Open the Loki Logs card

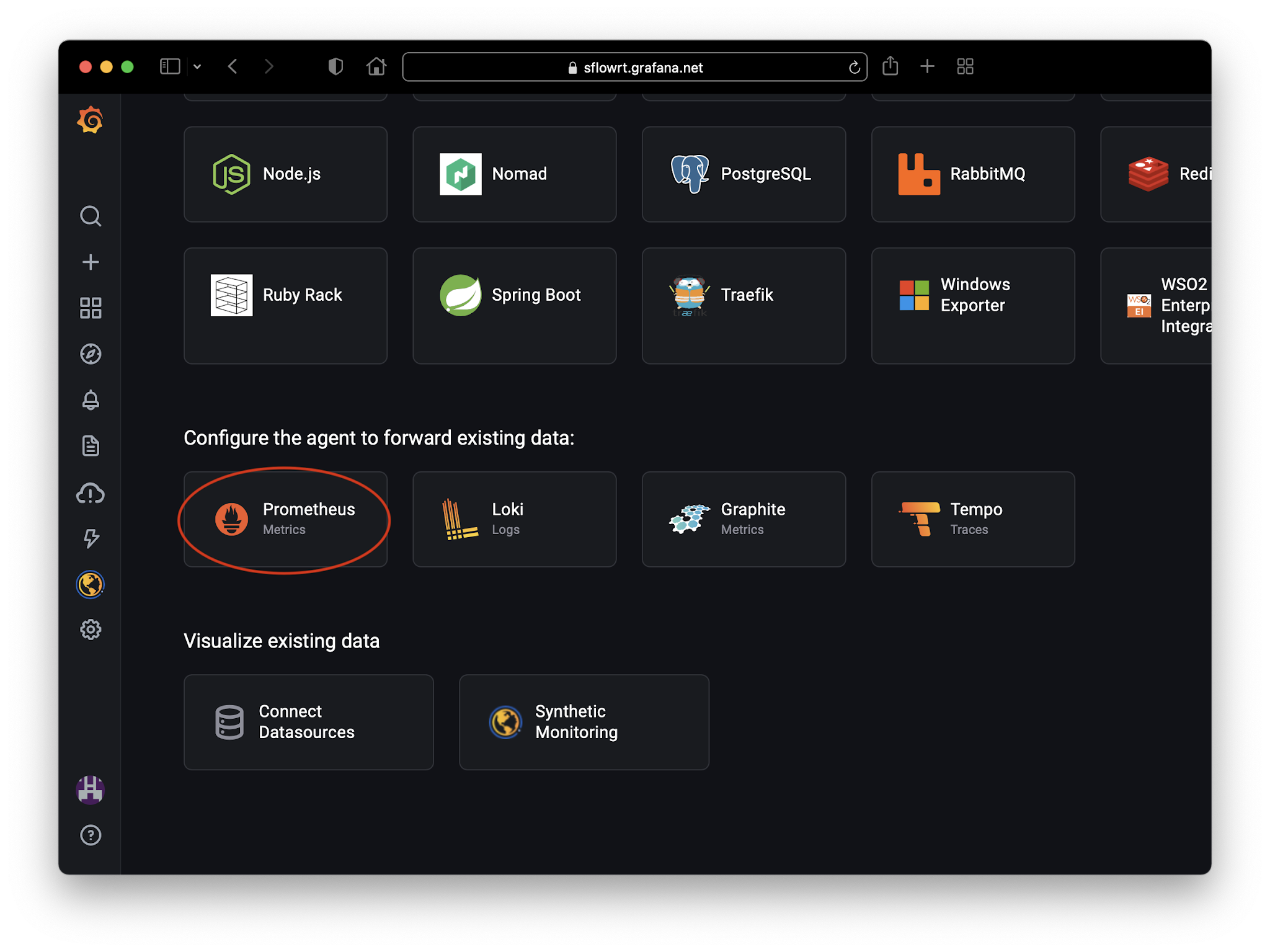coord(515,519)
